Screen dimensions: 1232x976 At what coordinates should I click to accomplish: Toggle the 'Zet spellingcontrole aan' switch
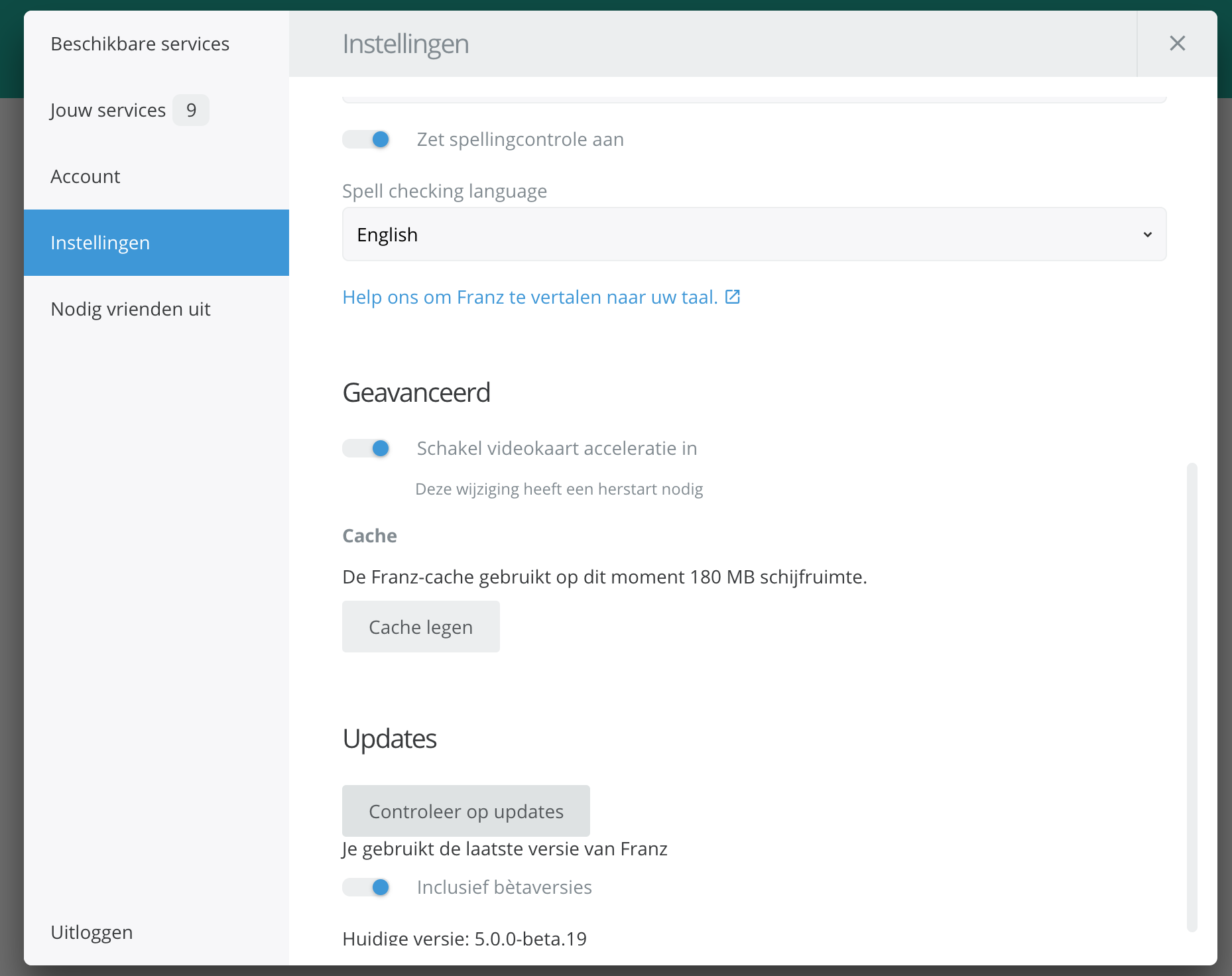click(366, 139)
